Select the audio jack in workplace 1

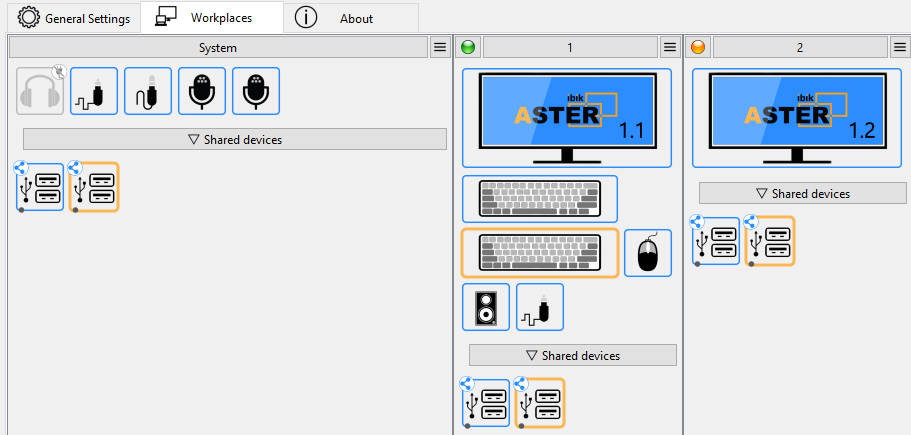[540, 307]
